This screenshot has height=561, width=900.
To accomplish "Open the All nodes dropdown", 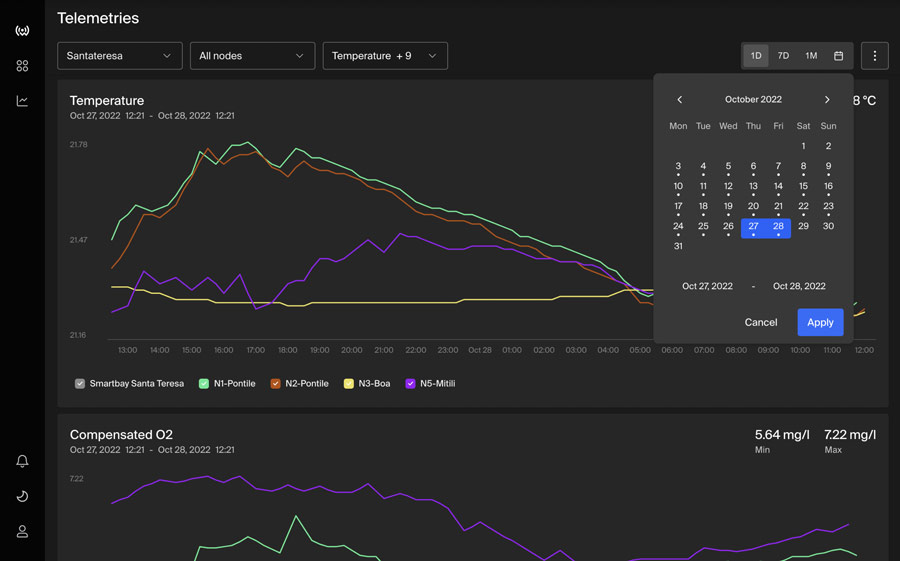I will click(253, 56).
